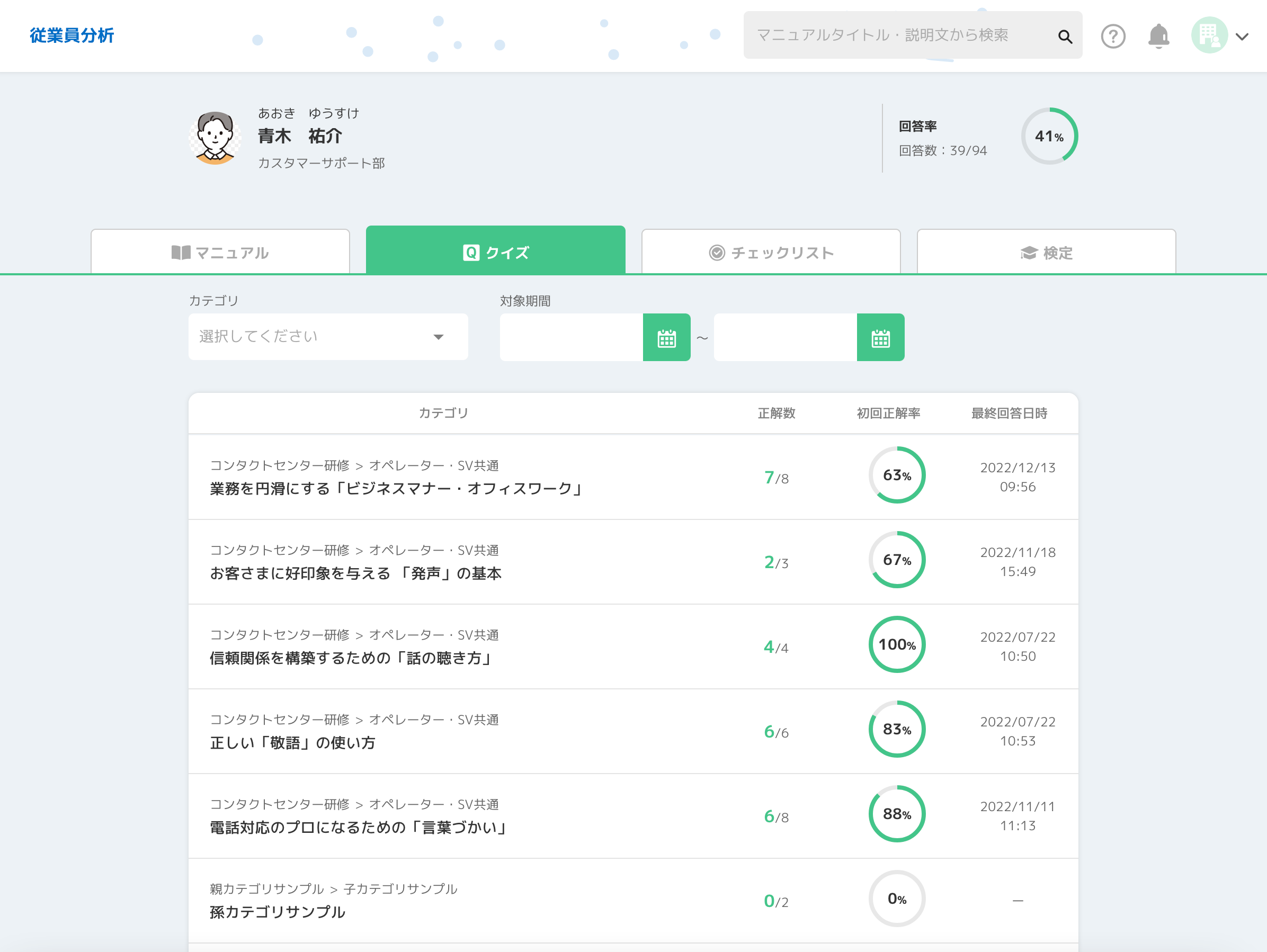Viewport: 1267px width, 952px height.
Task: Switch to the チェックリスト tab
Action: (x=770, y=253)
